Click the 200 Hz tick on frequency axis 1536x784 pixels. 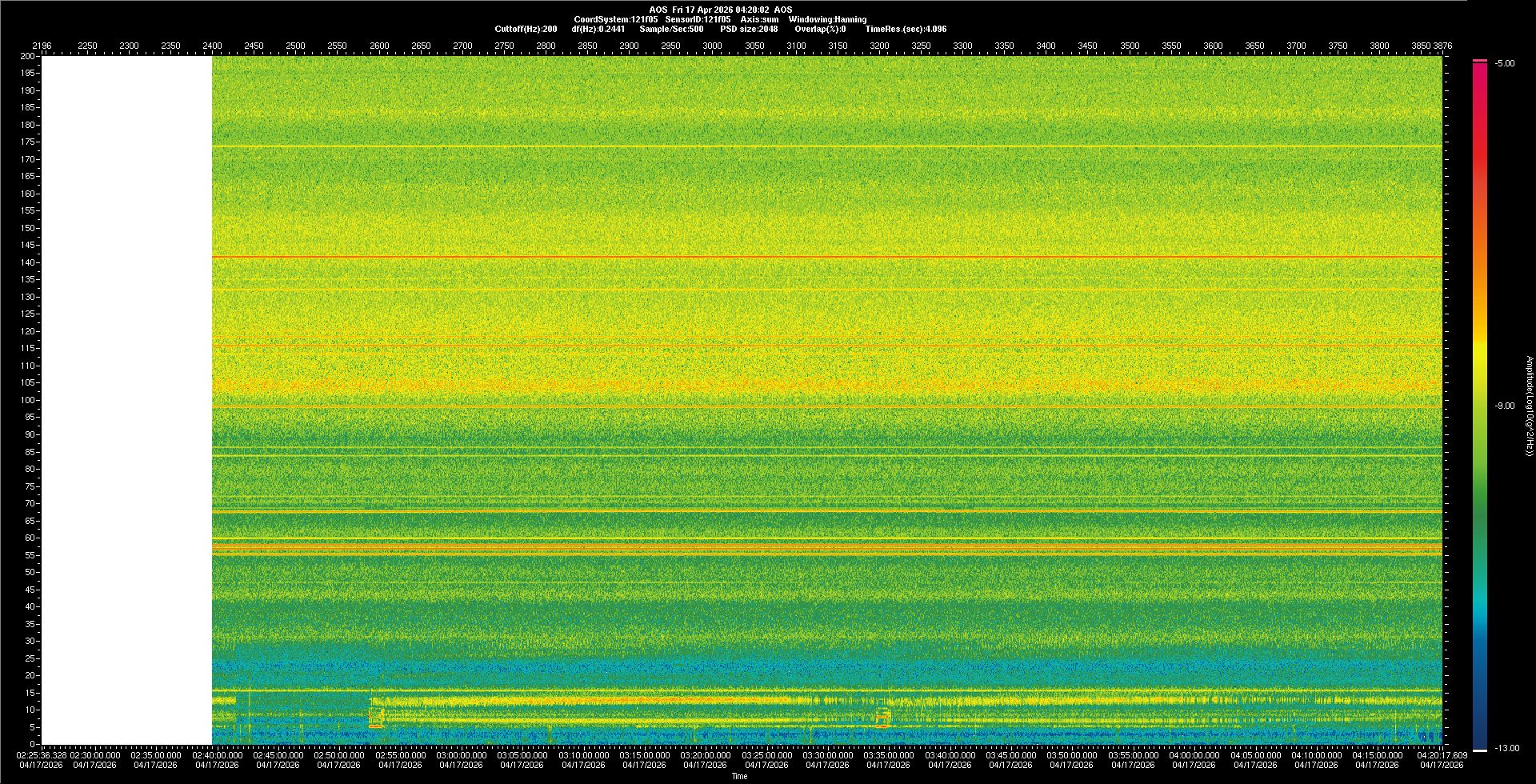click(x=28, y=57)
